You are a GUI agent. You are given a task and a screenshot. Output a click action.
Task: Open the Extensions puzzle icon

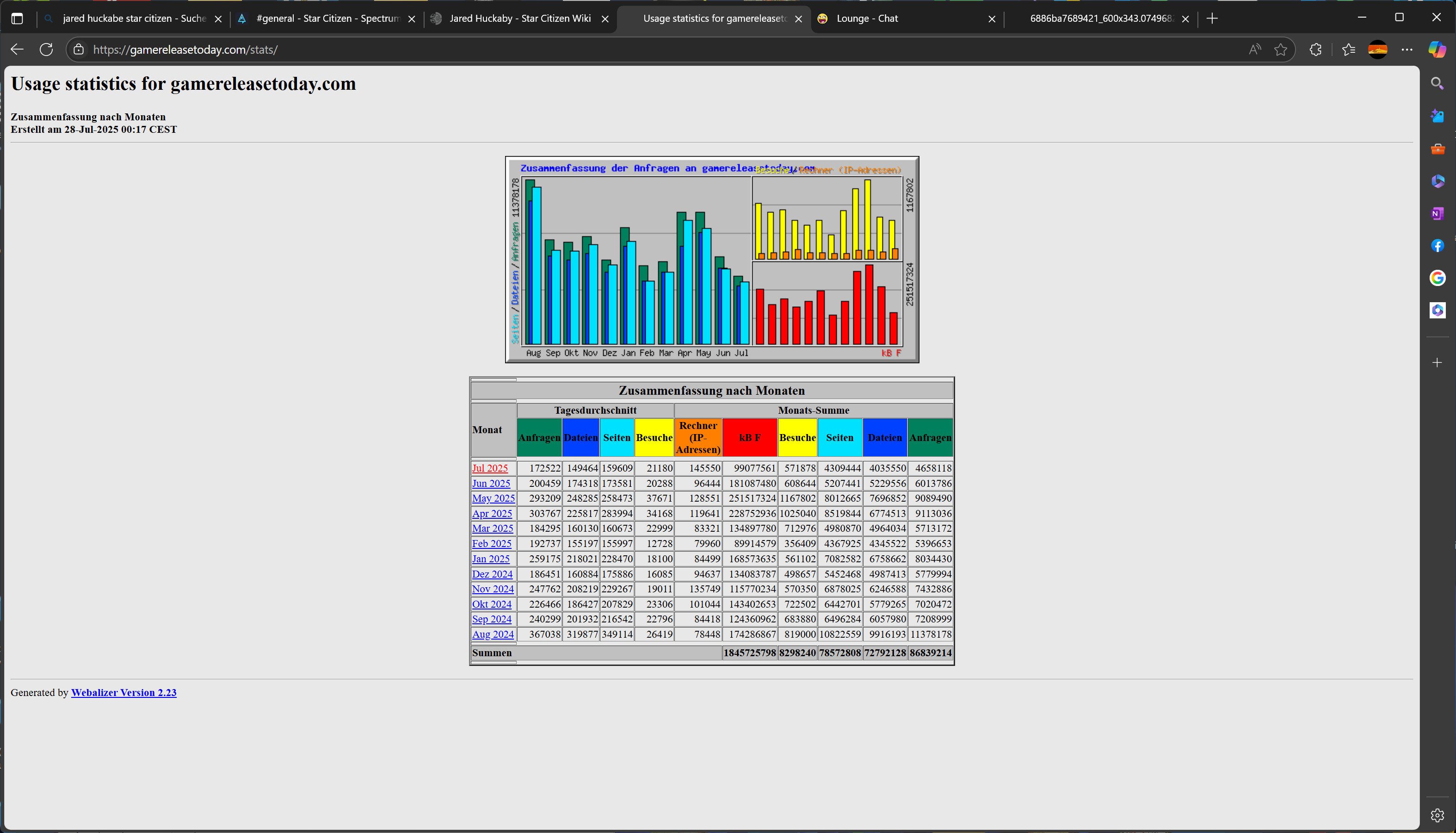(1315, 50)
